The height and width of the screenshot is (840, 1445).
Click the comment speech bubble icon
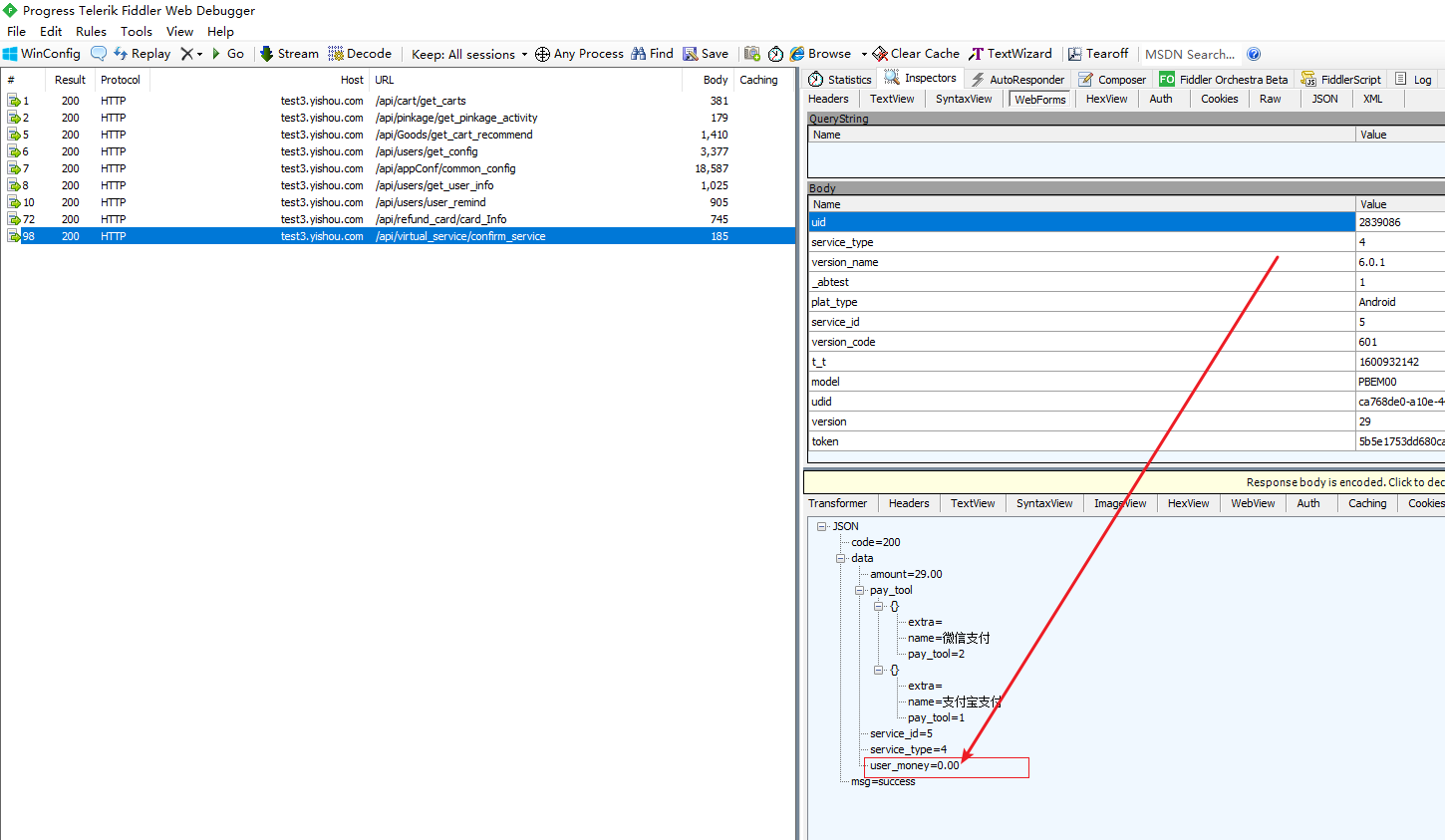click(99, 54)
